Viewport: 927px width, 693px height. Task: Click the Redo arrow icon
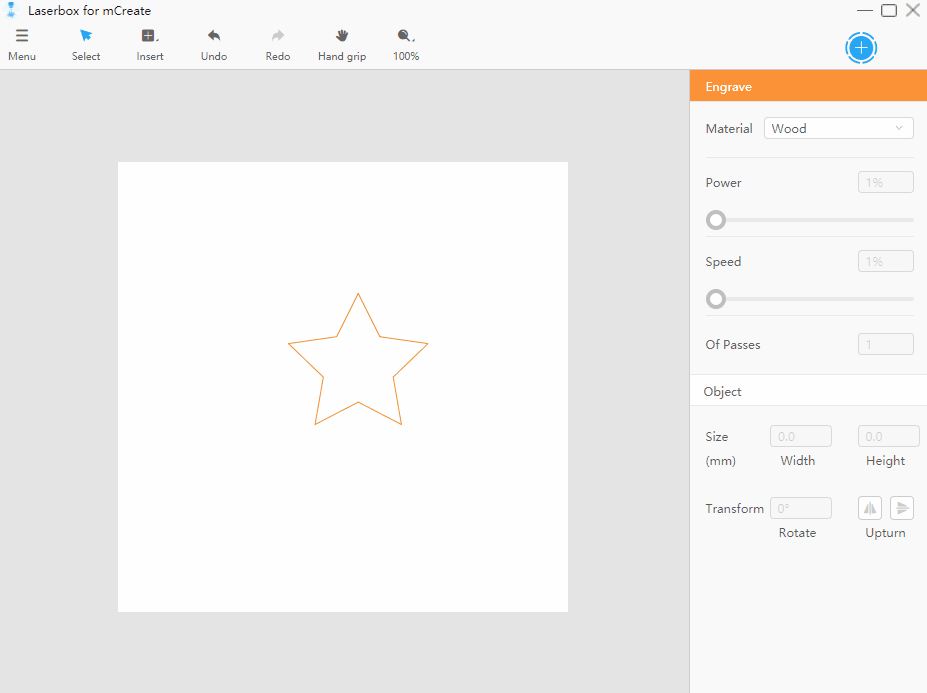pos(278,36)
